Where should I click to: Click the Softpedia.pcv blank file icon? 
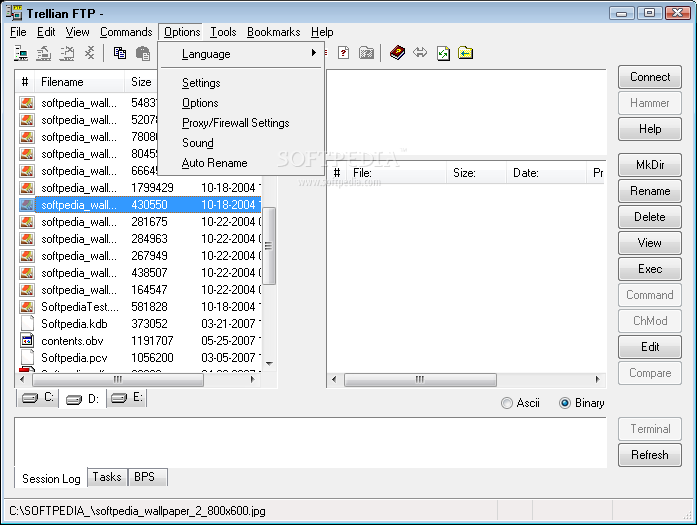click(27, 358)
